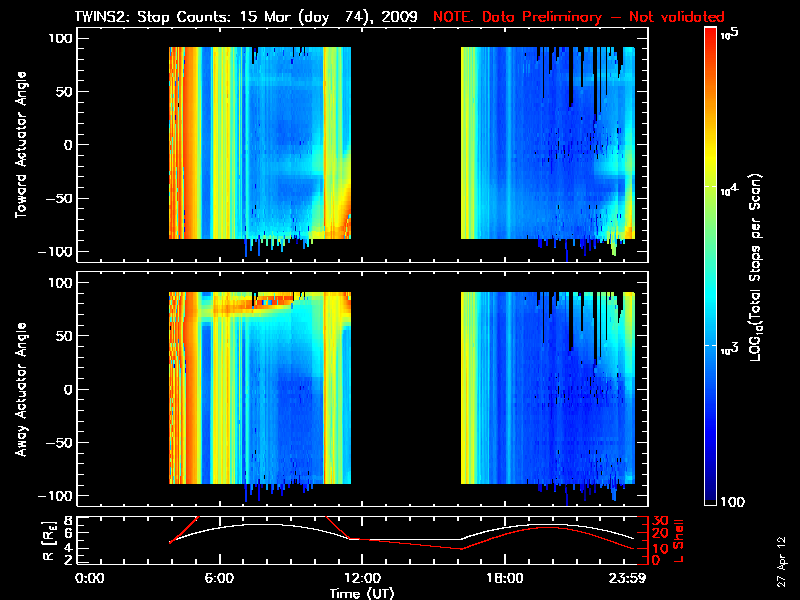Click the '0:00' time tick label

(89, 579)
